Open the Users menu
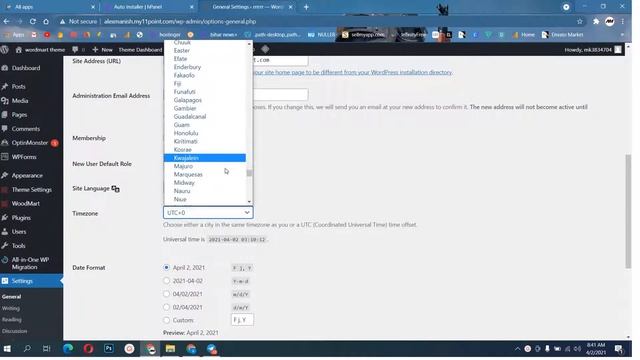The image size is (640, 360). click(19, 231)
